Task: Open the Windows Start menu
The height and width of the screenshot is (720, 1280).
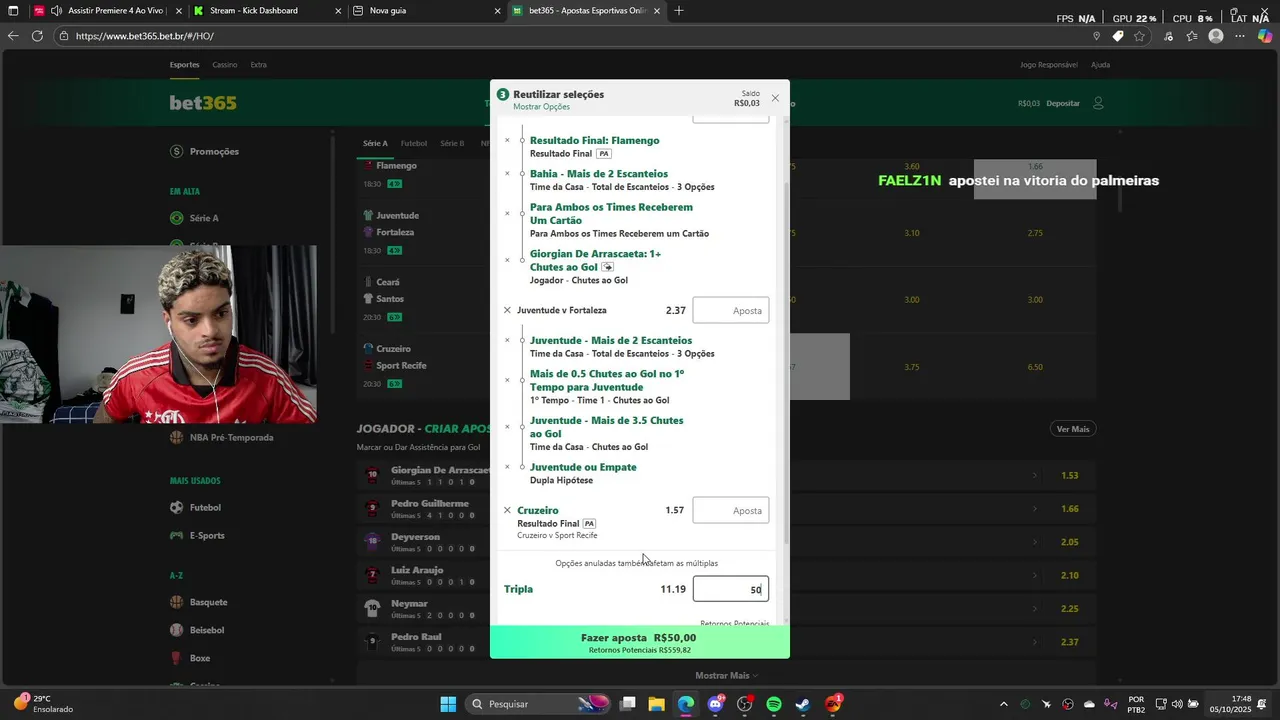Action: point(448,704)
